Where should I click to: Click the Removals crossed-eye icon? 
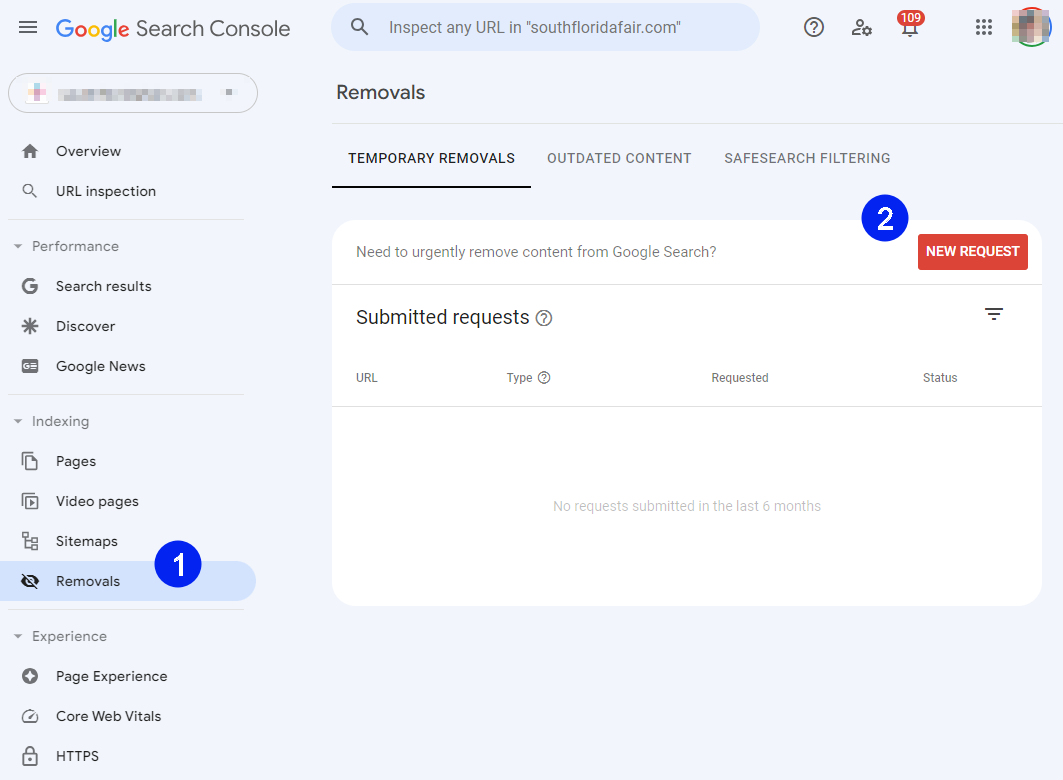pos(30,581)
